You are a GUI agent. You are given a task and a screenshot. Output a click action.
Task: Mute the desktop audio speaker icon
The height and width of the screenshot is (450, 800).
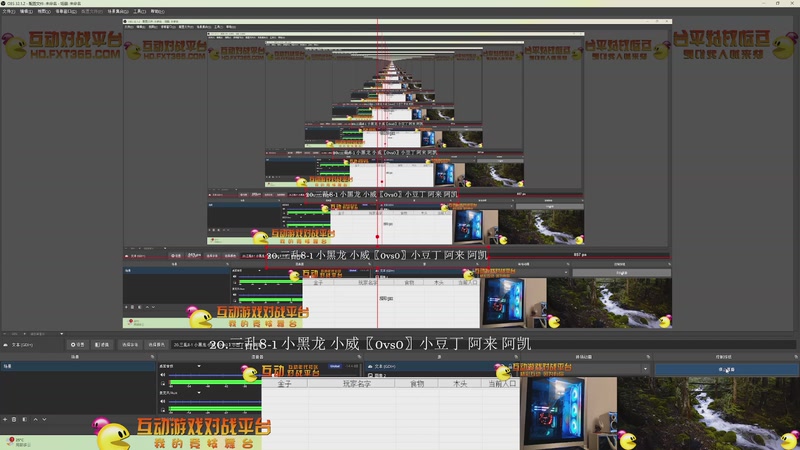click(x=163, y=375)
